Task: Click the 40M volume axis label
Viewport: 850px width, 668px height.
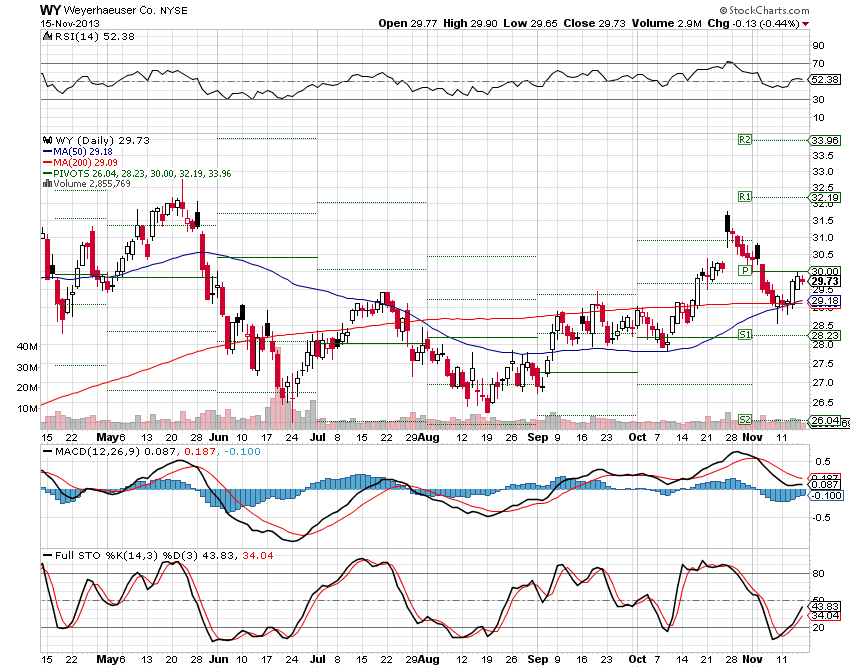Action: point(28,346)
